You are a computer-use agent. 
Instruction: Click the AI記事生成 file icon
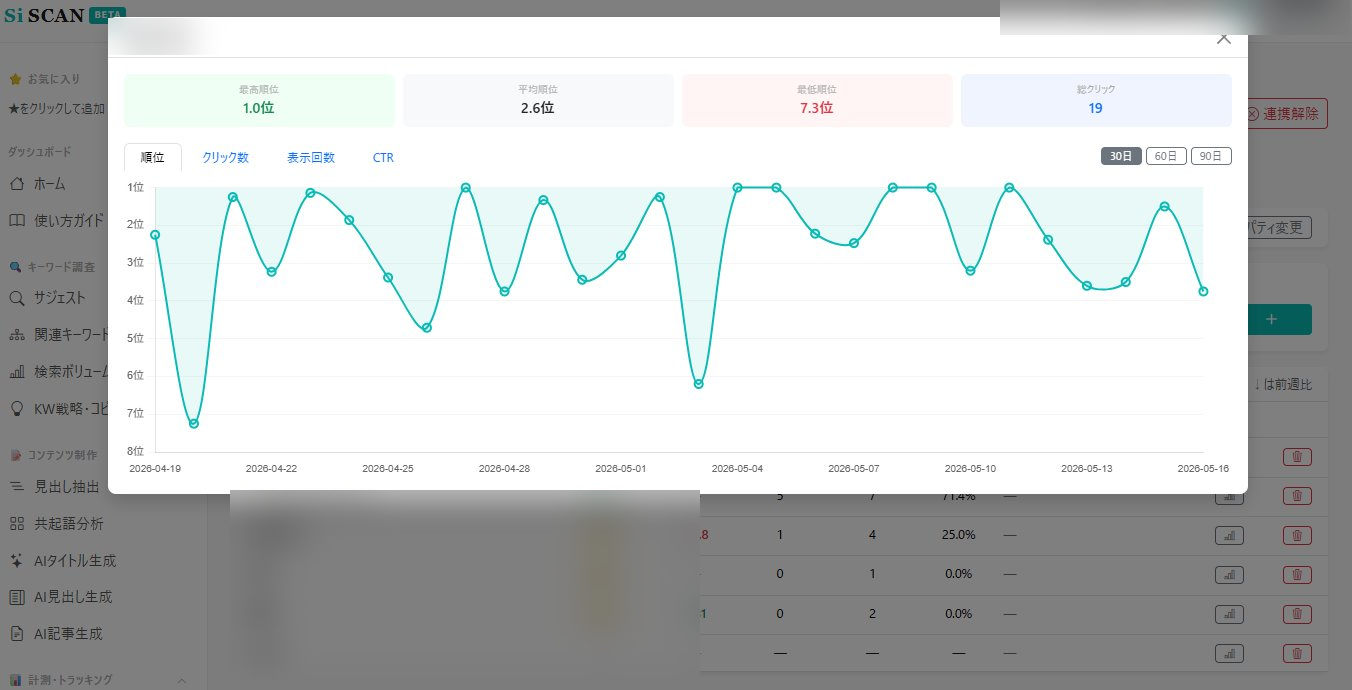pyautogui.click(x=17, y=634)
